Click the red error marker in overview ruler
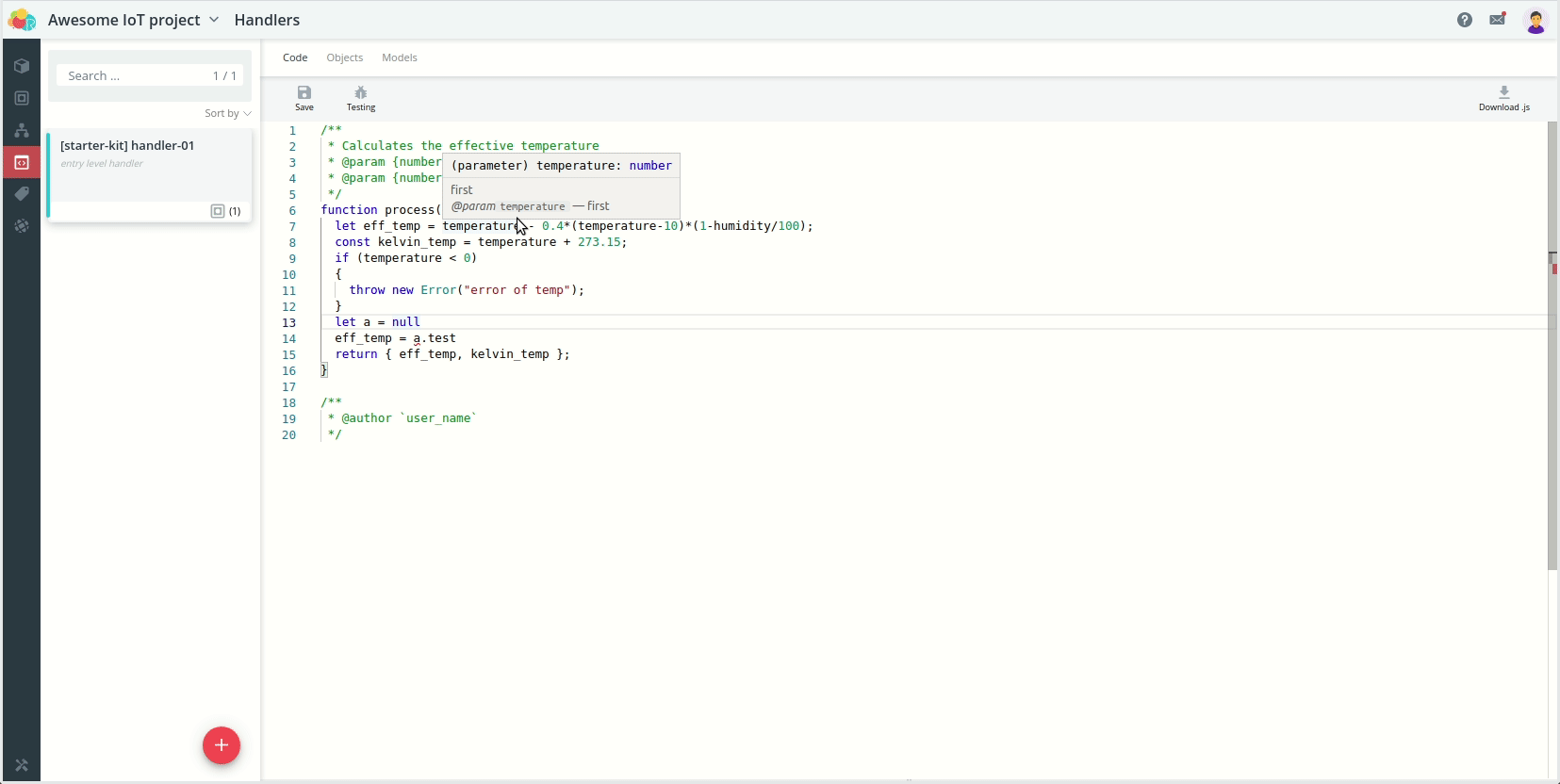 [1554, 269]
